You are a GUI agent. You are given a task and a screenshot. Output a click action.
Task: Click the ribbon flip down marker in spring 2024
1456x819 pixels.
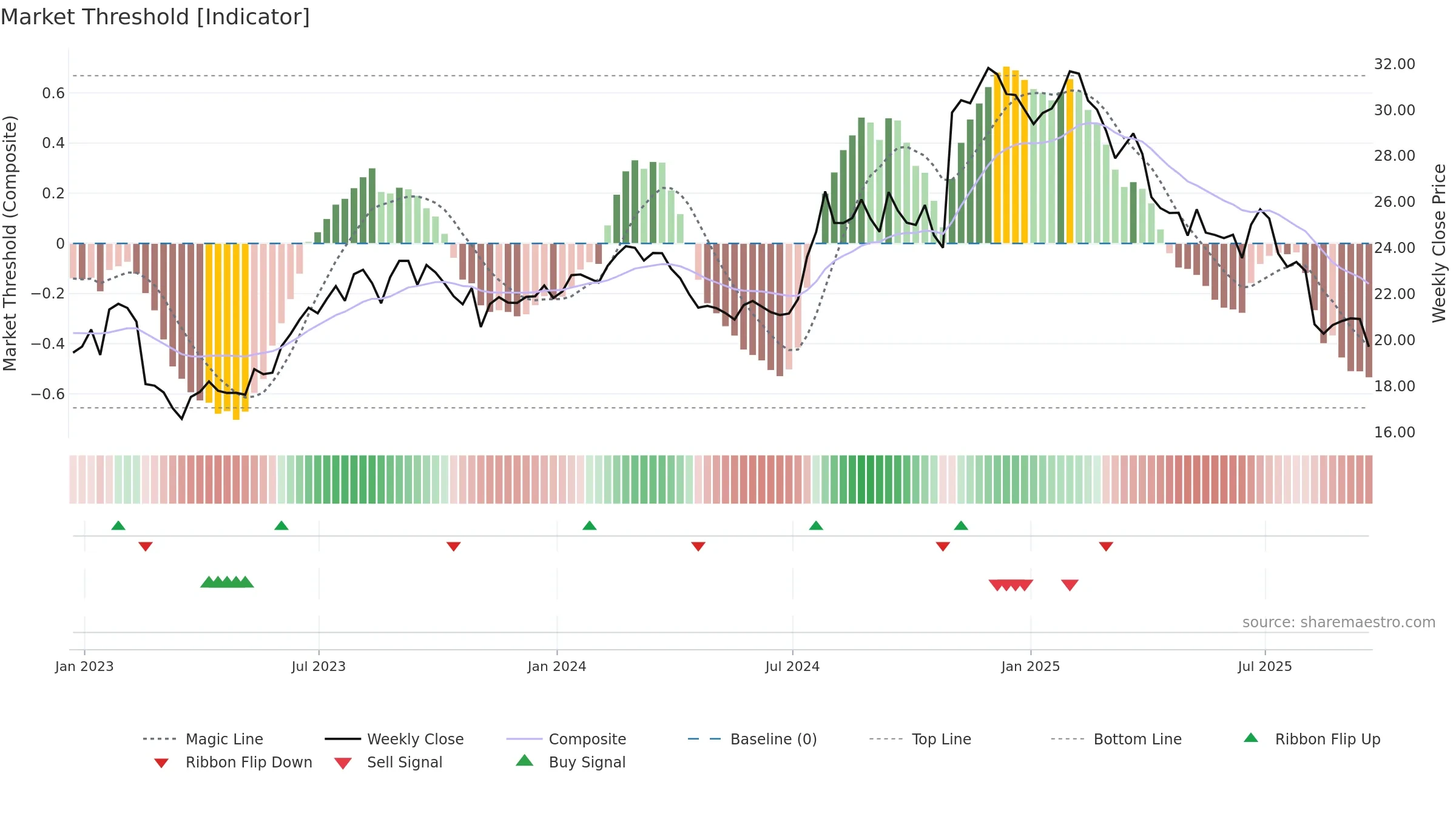pos(698,547)
